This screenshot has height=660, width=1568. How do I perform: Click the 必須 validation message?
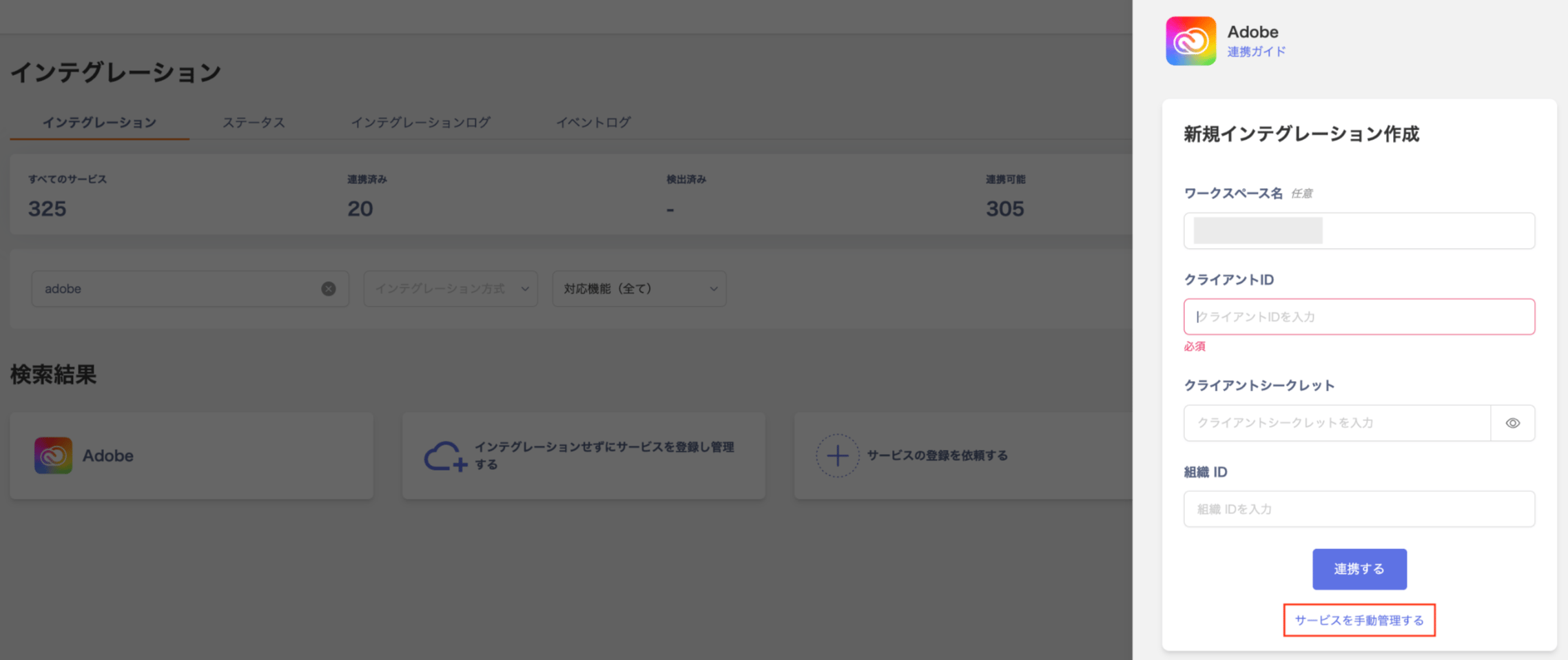[x=1195, y=347]
